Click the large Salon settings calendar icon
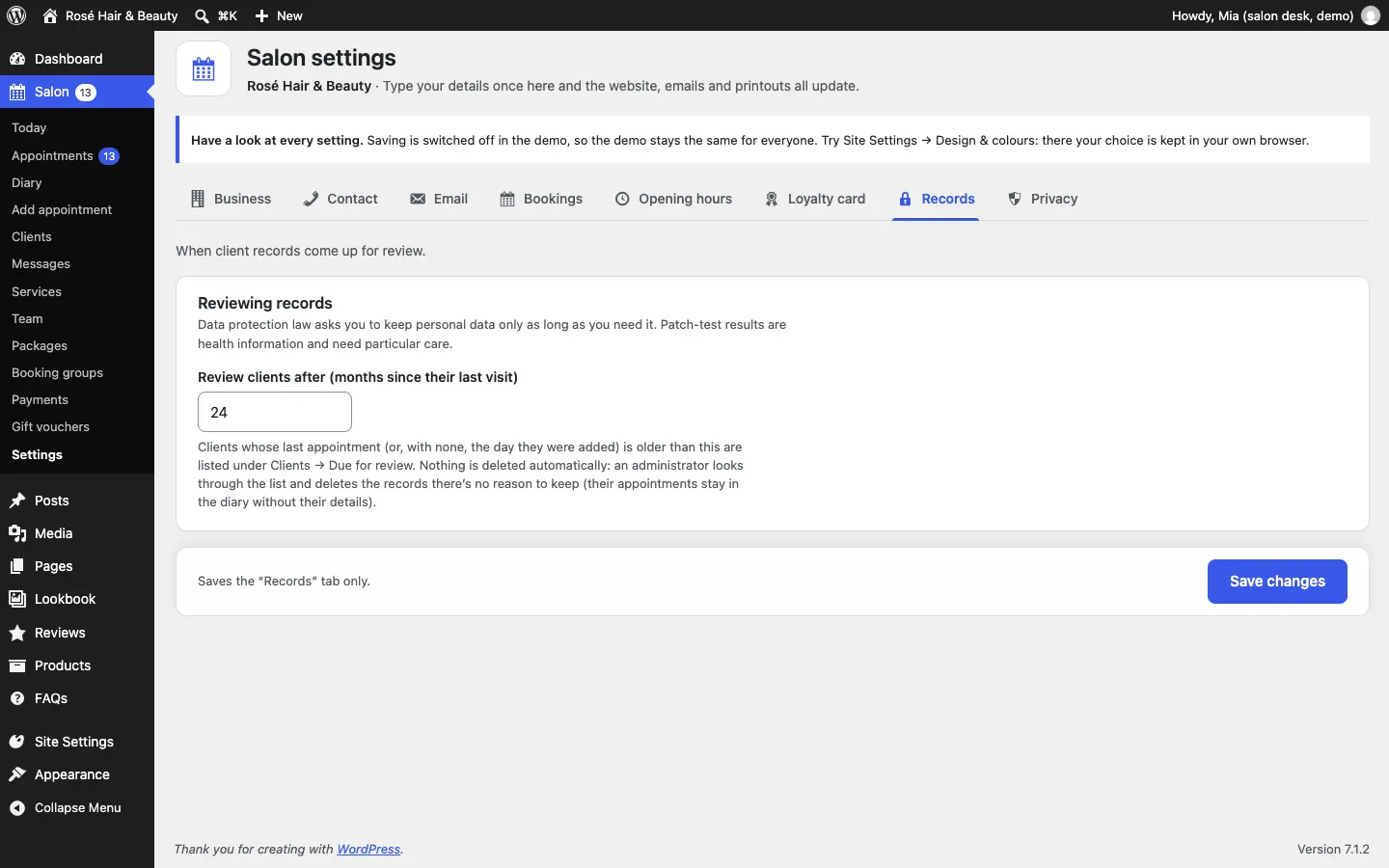The width and height of the screenshot is (1389, 868). 204,68
